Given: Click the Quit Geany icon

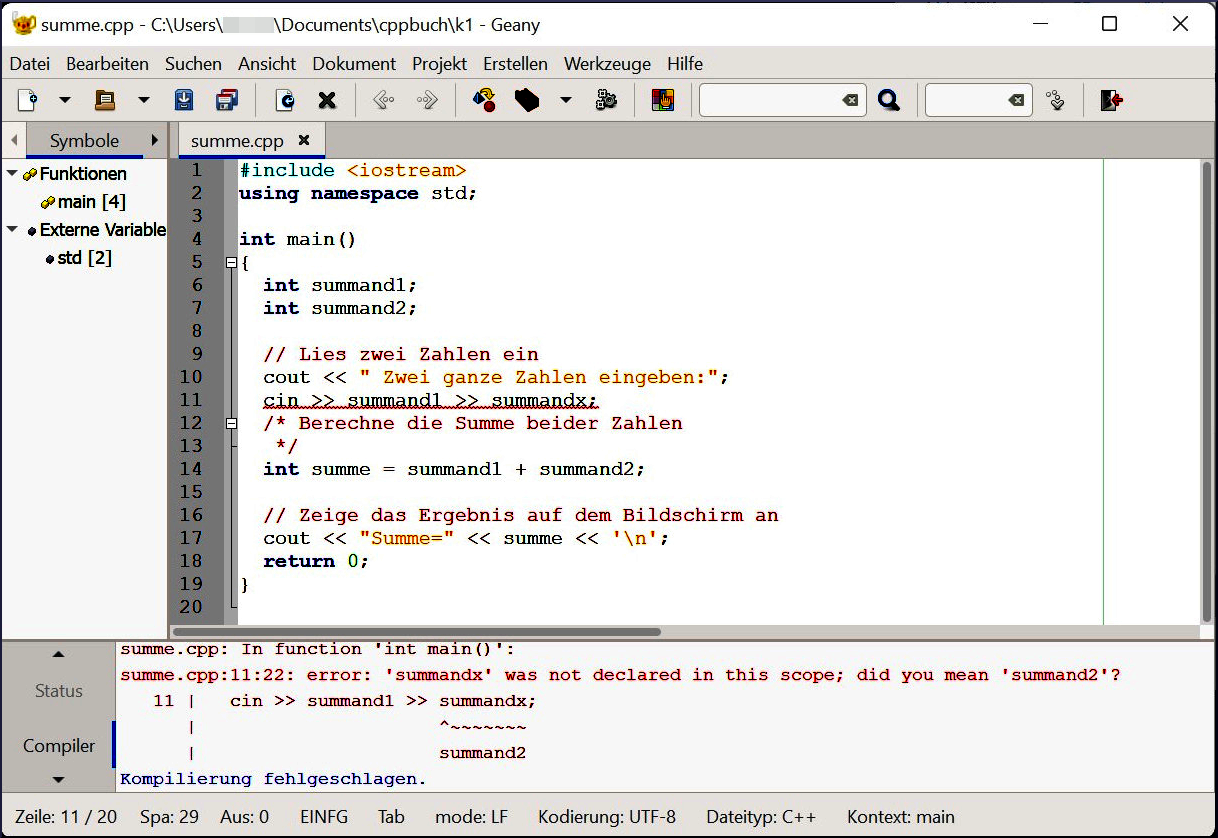Looking at the screenshot, I should [x=1111, y=100].
